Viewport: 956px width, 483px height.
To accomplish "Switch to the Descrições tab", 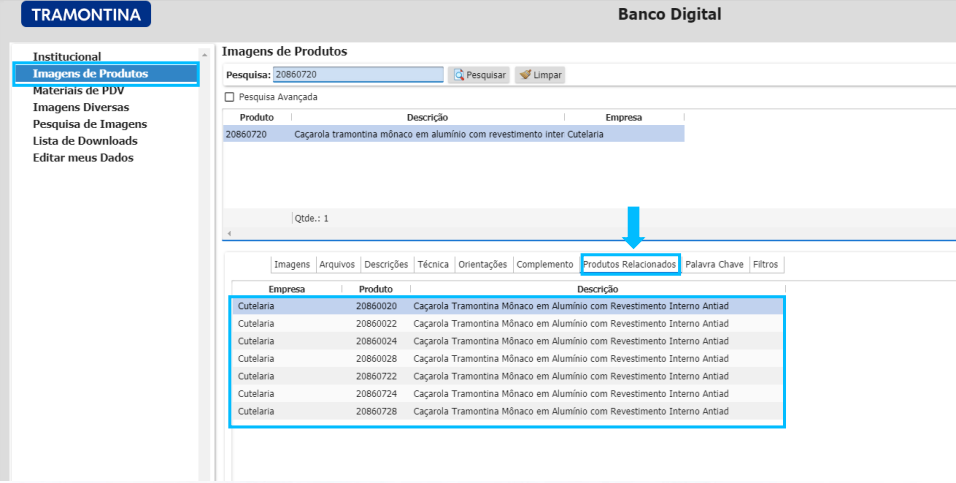I will pos(386,265).
